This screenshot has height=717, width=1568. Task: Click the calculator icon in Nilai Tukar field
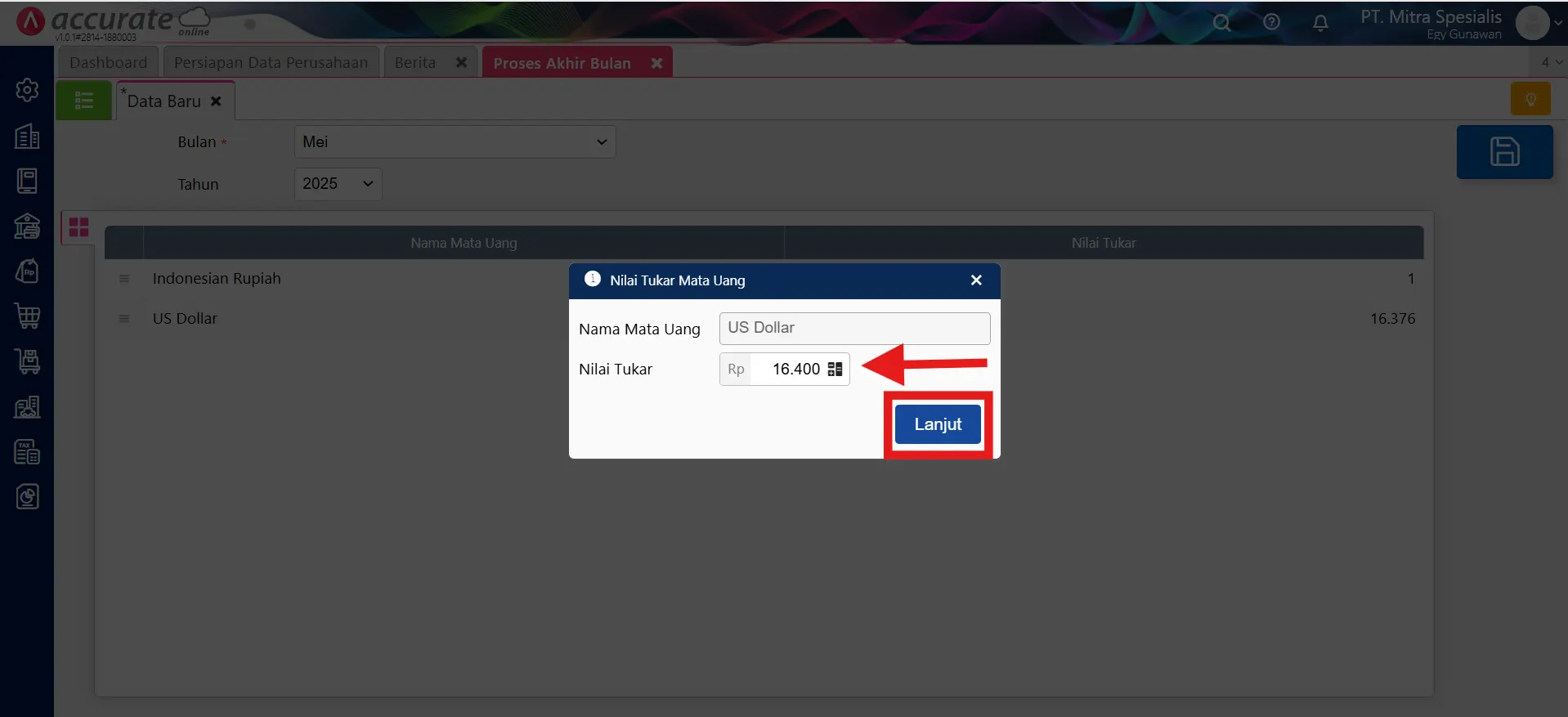coord(835,370)
